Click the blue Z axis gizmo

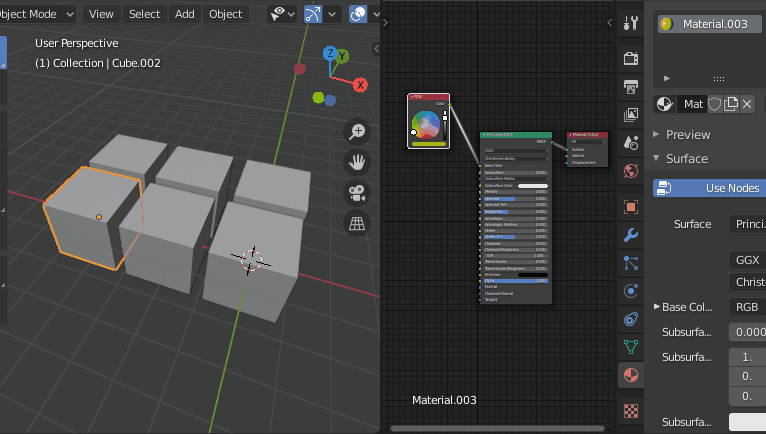[x=330, y=53]
